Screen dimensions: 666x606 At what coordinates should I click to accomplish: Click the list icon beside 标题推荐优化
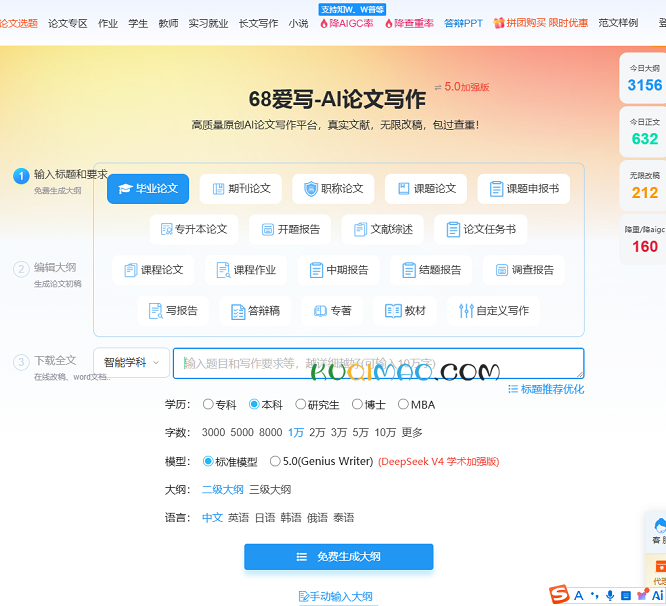[513, 389]
